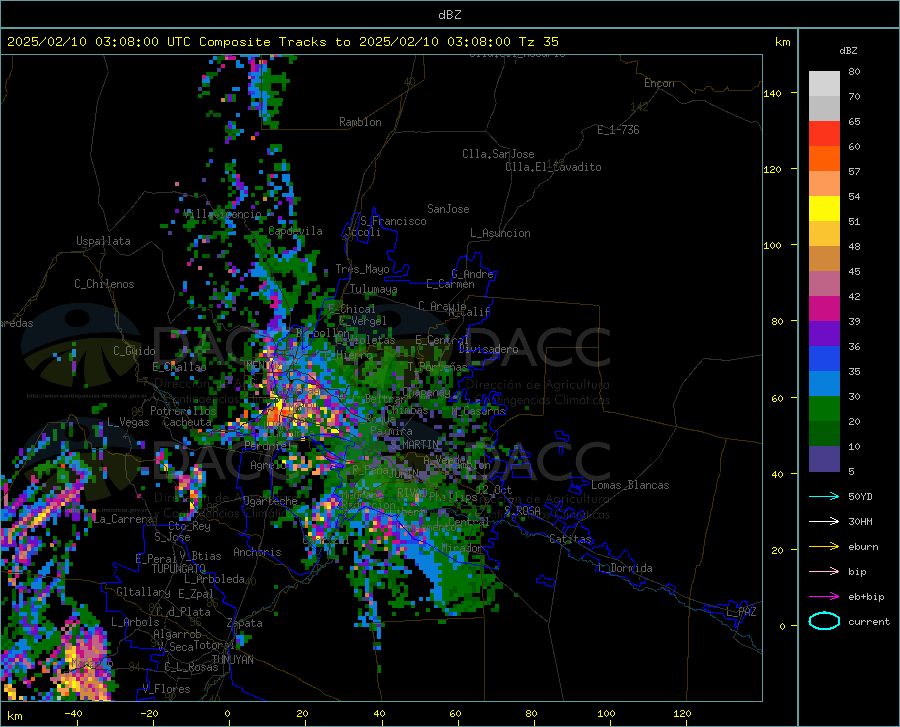900x727 pixels.
Task: Click the high-reflectivity storm core near Mendoza
Action: click(276, 409)
